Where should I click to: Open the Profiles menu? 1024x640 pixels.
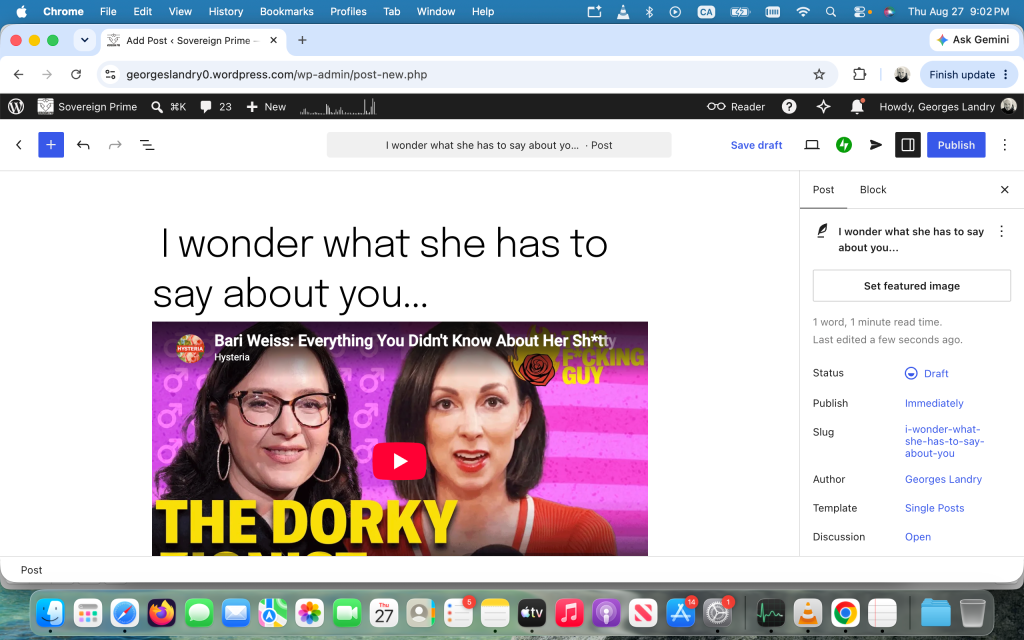pyautogui.click(x=348, y=11)
